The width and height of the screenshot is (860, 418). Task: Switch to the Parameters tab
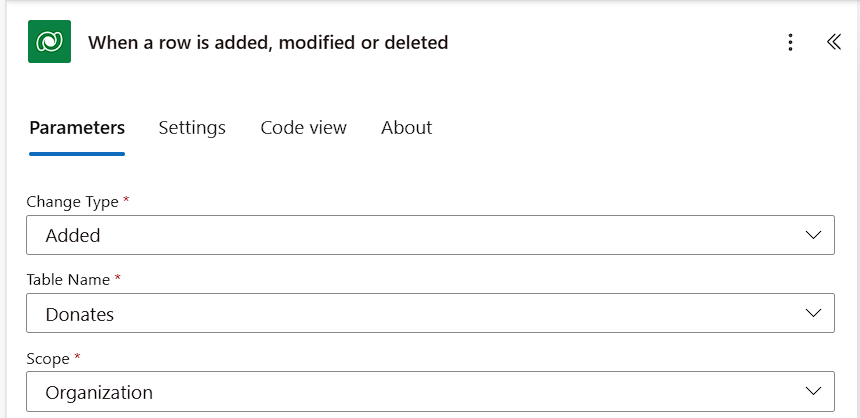tap(77, 128)
